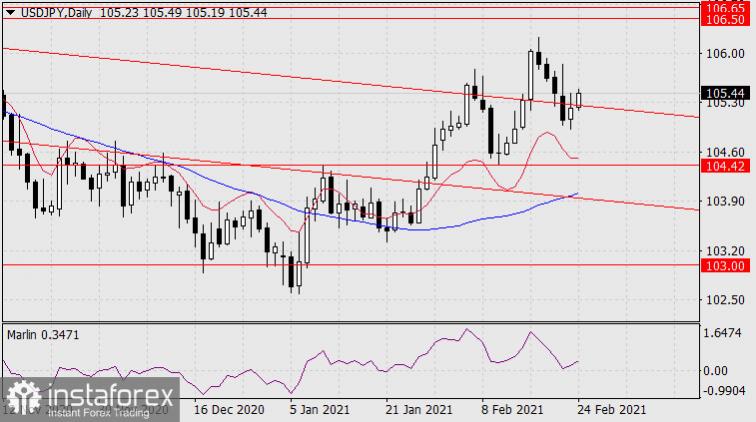Click the 16 Dec 2020 date label
The height and width of the screenshot is (422, 756).
(229, 410)
